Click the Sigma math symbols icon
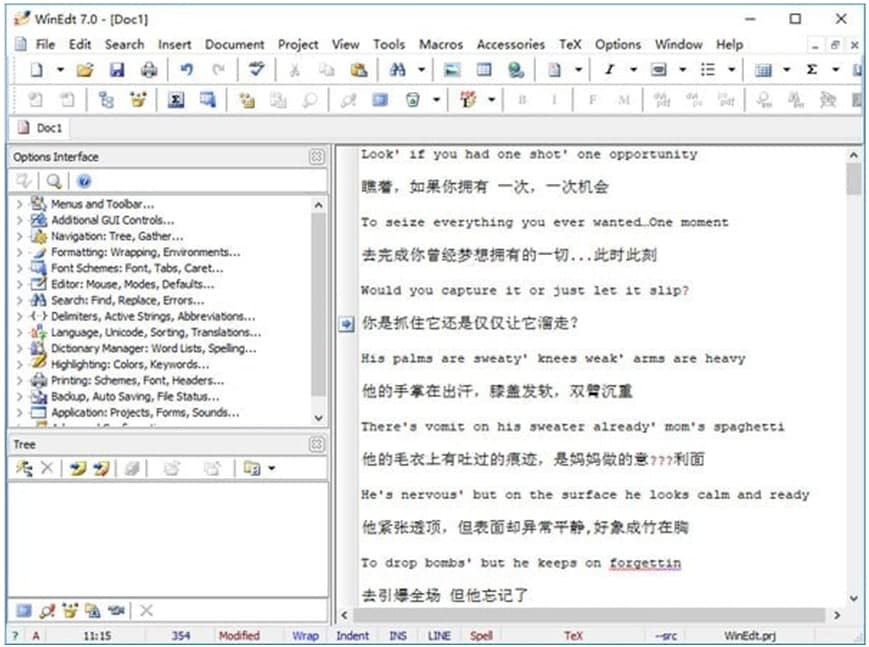This screenshot has height=647, width=869. [174, 100]
